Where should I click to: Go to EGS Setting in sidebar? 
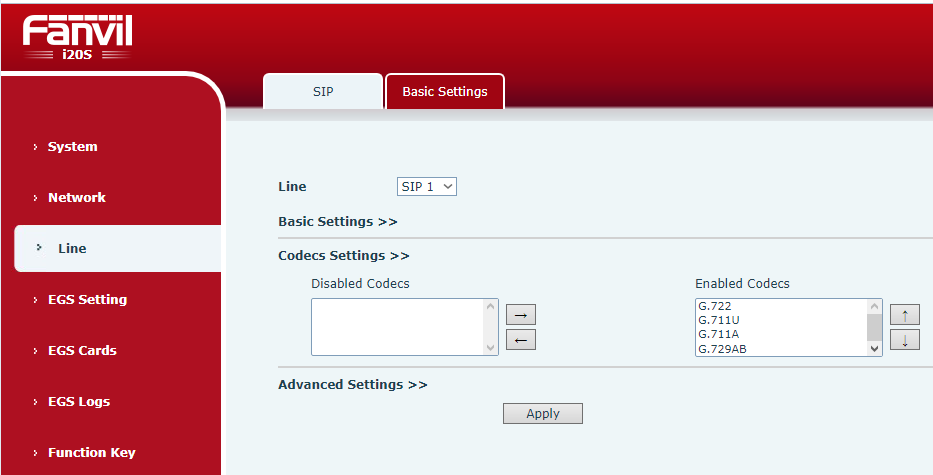[87, 300]
